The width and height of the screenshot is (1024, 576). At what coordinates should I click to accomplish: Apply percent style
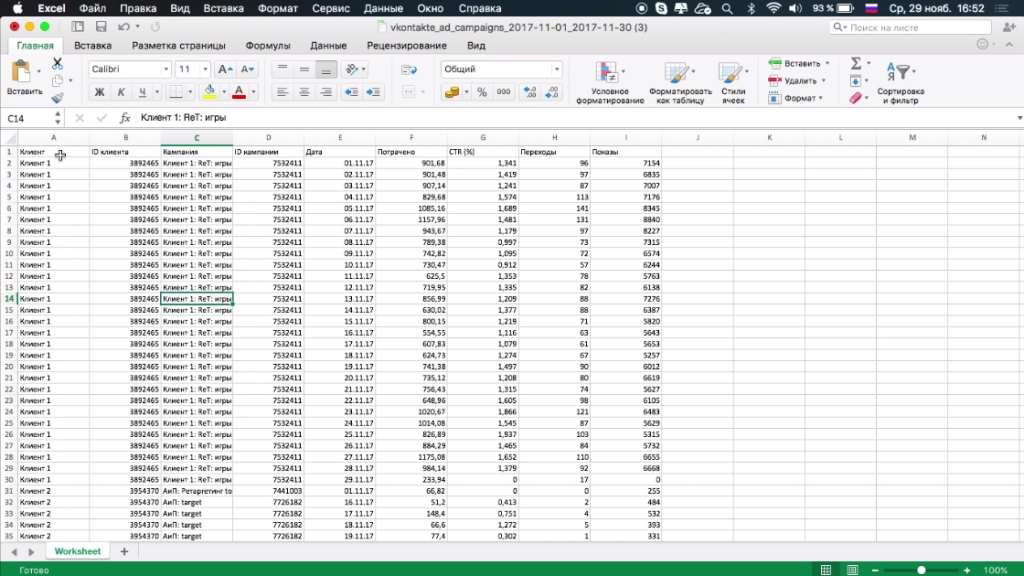(482, 92)
